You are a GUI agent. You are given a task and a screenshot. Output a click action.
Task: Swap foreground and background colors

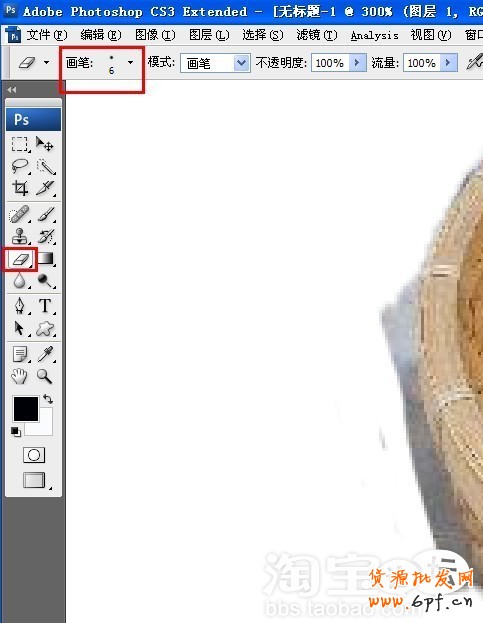tap(48, 399)
